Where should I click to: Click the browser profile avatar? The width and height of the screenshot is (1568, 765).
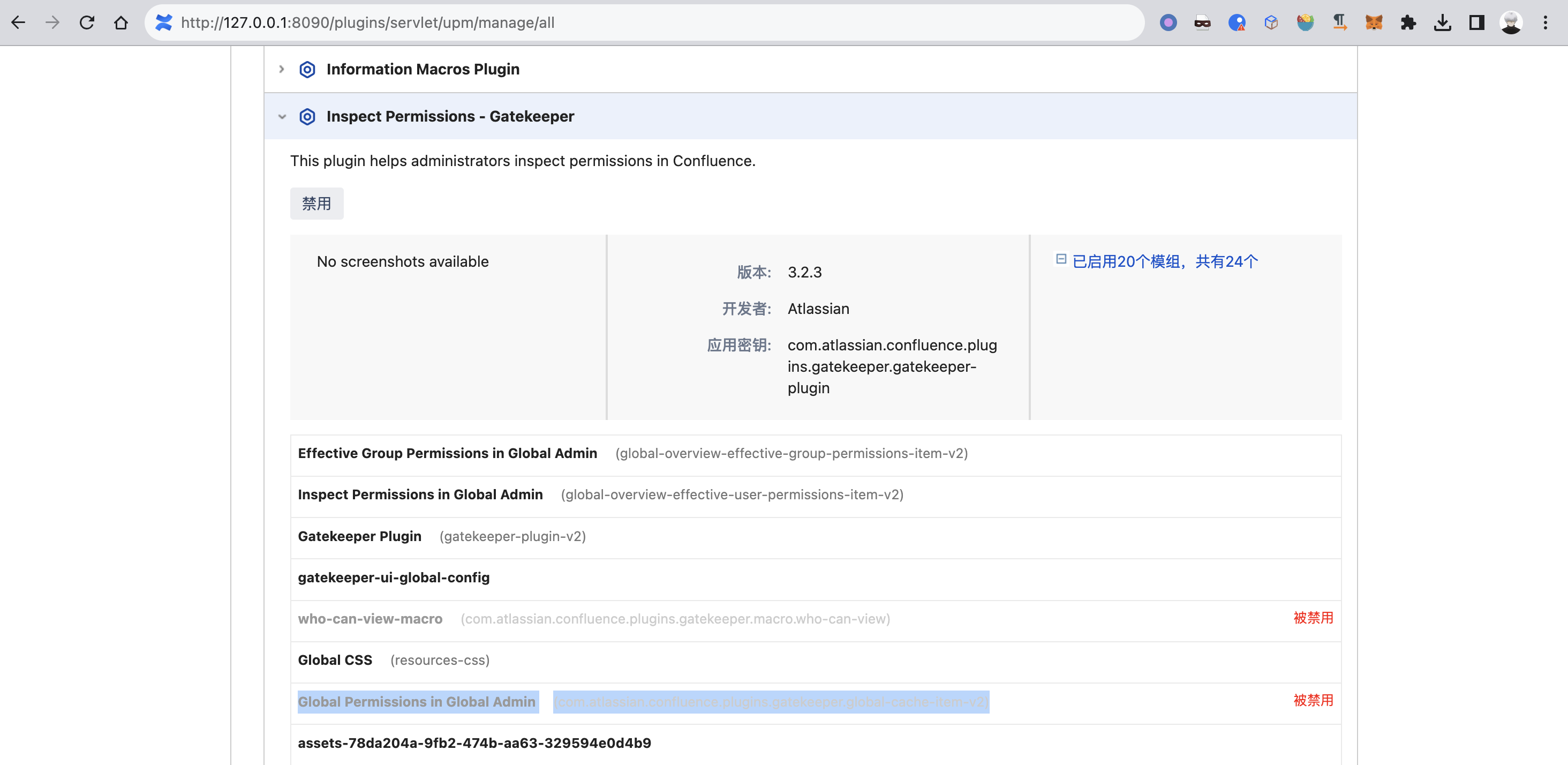coord(1512,23)
